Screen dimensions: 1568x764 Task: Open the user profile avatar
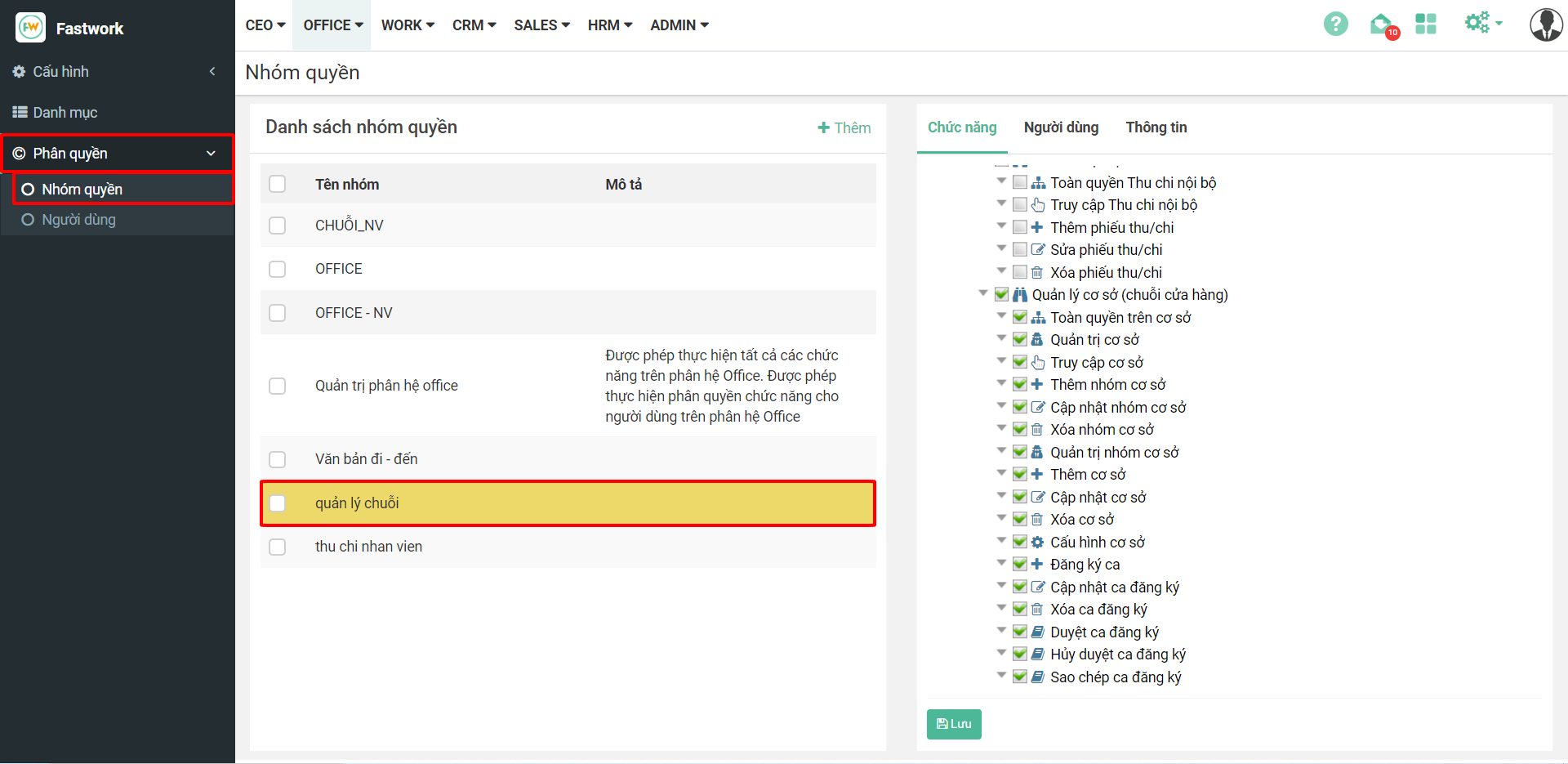click(x=1545, y=25)
